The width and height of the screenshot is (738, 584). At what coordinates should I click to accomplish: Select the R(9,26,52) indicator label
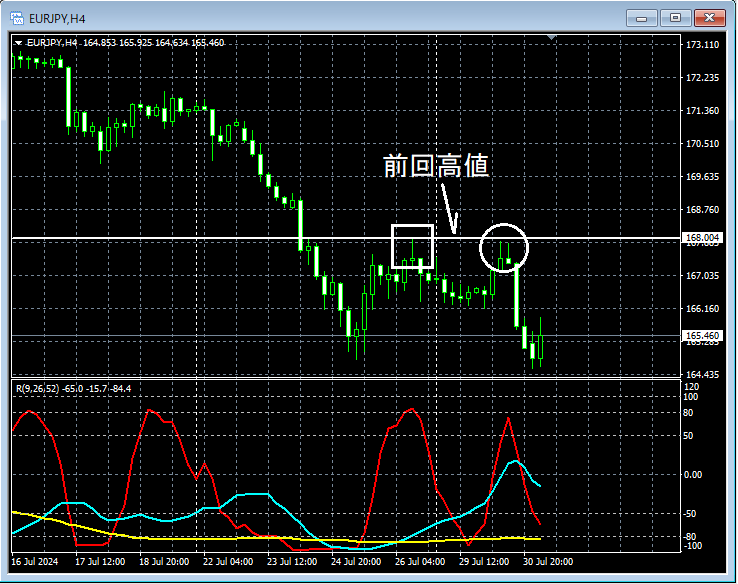point(38,389)
